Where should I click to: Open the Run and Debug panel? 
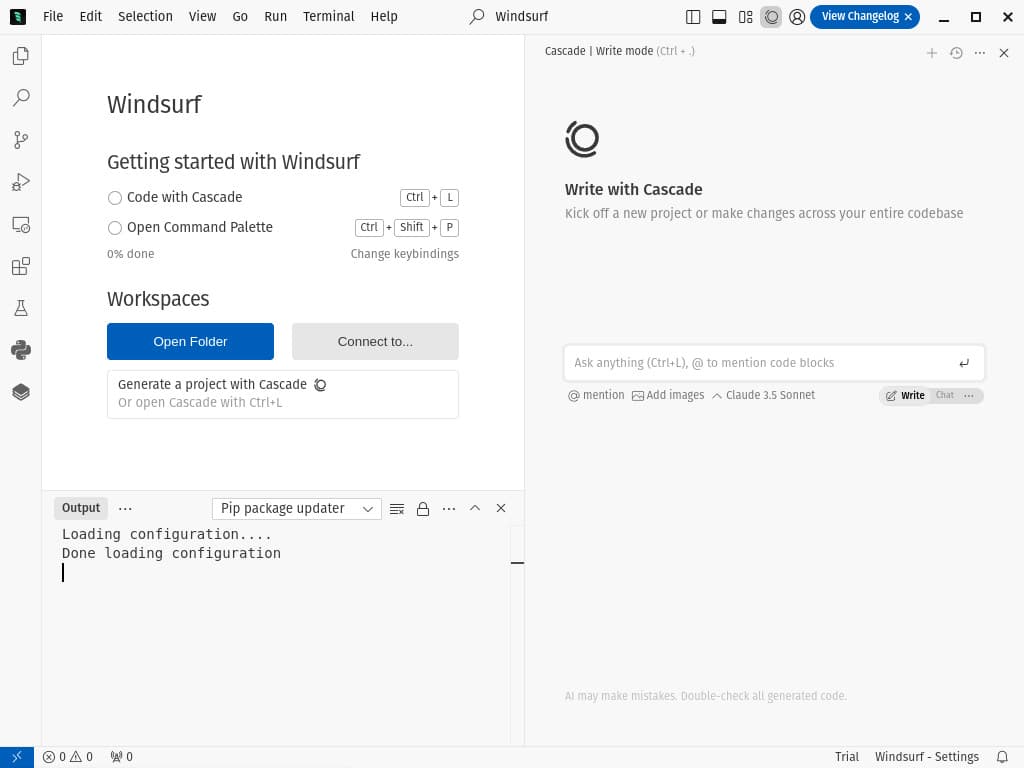pos(20,182)
